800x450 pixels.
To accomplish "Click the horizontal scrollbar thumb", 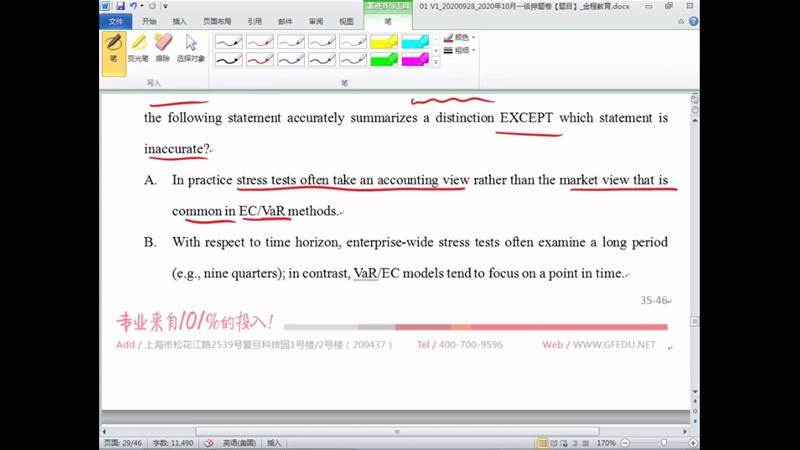I will (x=397, y=431).
